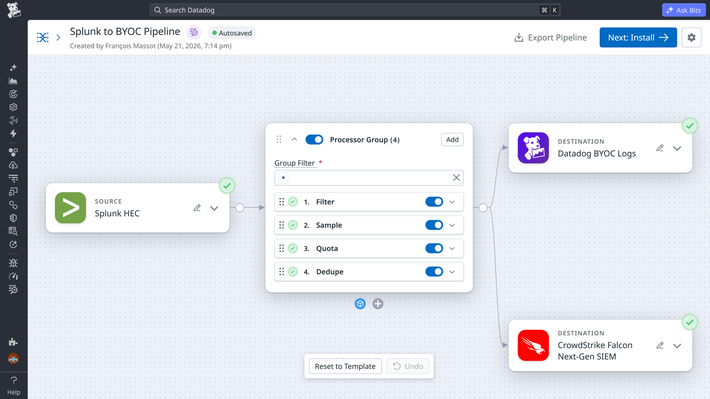Viewport: 710px width, 399px height.
Task: Click the Splunk HEC output connector circle
Action: click(x=240, y=207)
